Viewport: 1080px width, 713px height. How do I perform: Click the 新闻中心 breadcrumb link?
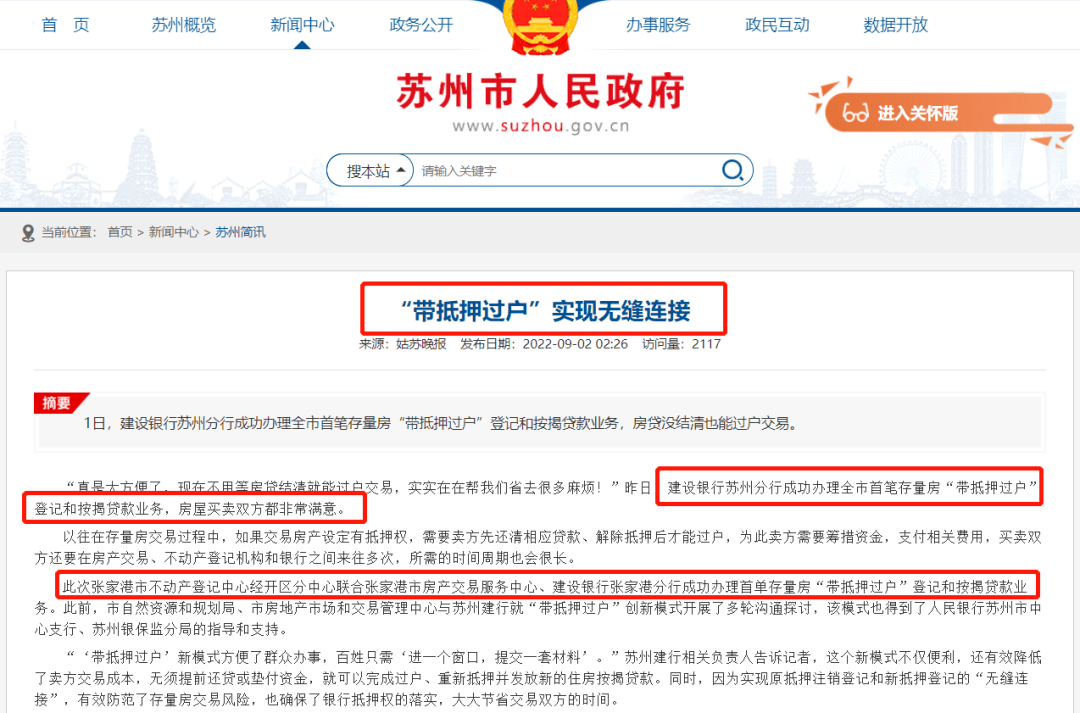click(x=172, y=232)
